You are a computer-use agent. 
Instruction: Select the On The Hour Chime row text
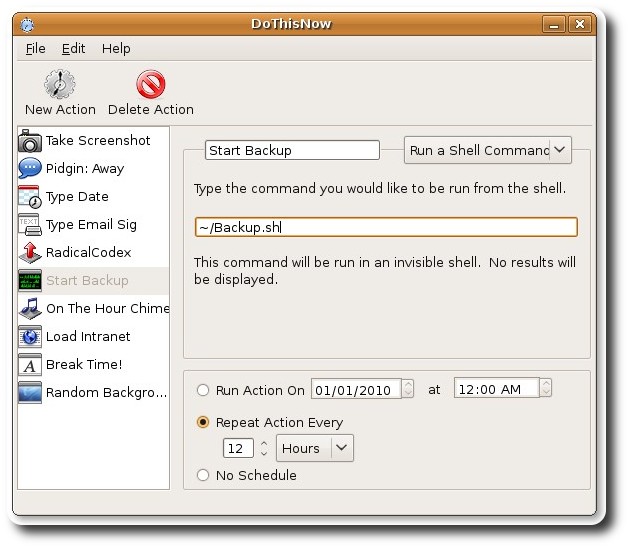[108, 309]
